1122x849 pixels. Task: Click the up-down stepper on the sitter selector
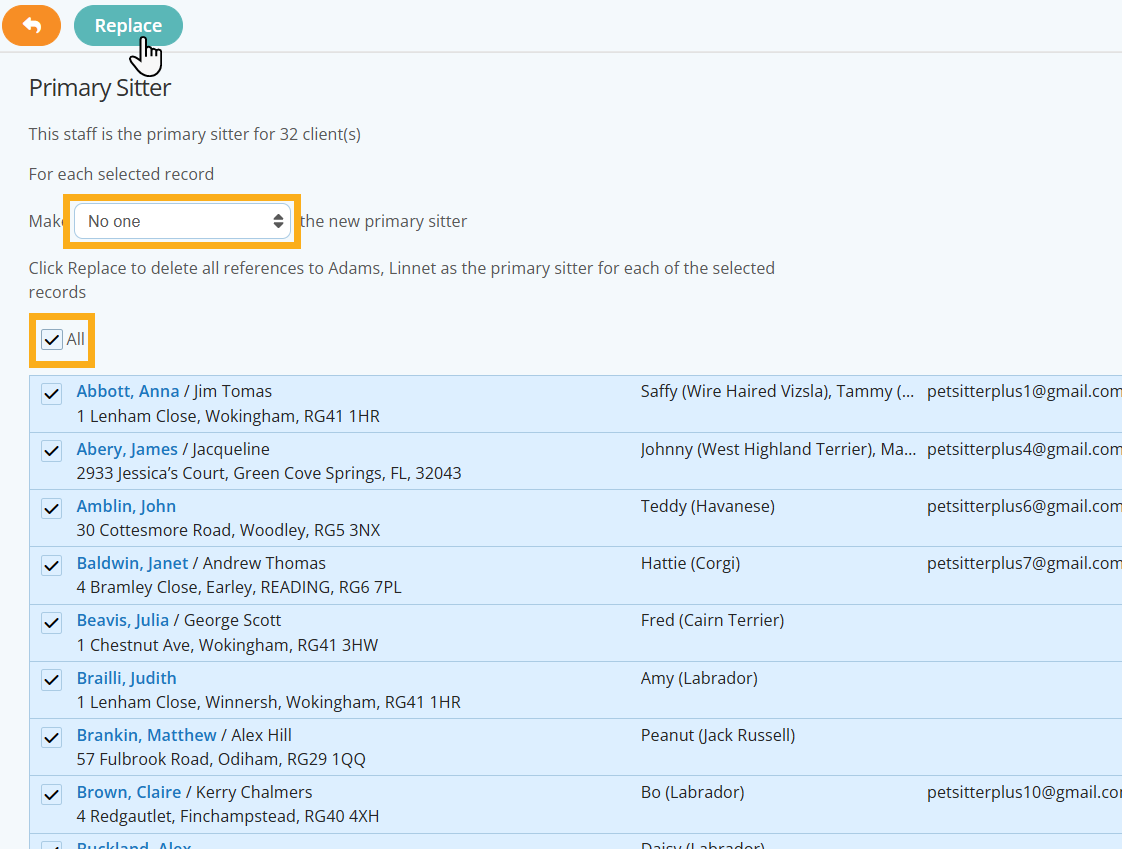point(279,221)
